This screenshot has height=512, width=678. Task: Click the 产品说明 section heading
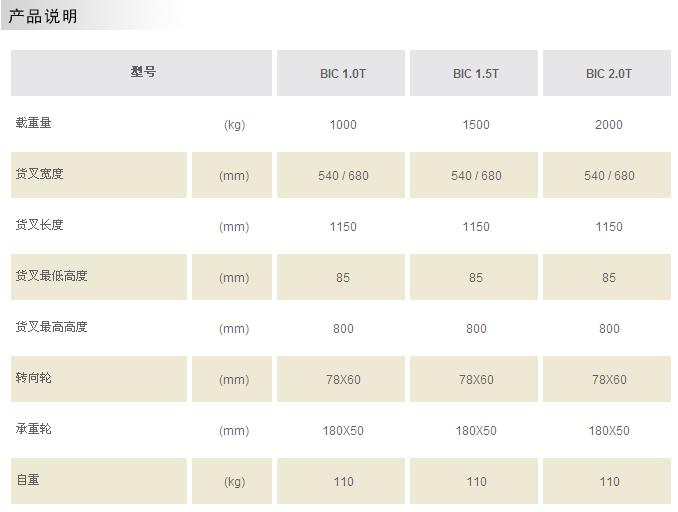(x=43, y=16)
